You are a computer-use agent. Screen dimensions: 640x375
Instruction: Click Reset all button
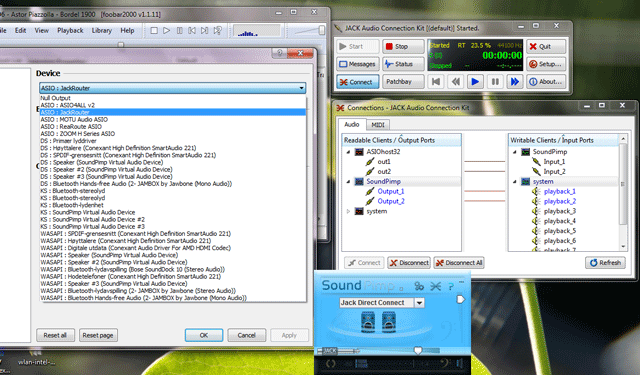coord(55,335)
